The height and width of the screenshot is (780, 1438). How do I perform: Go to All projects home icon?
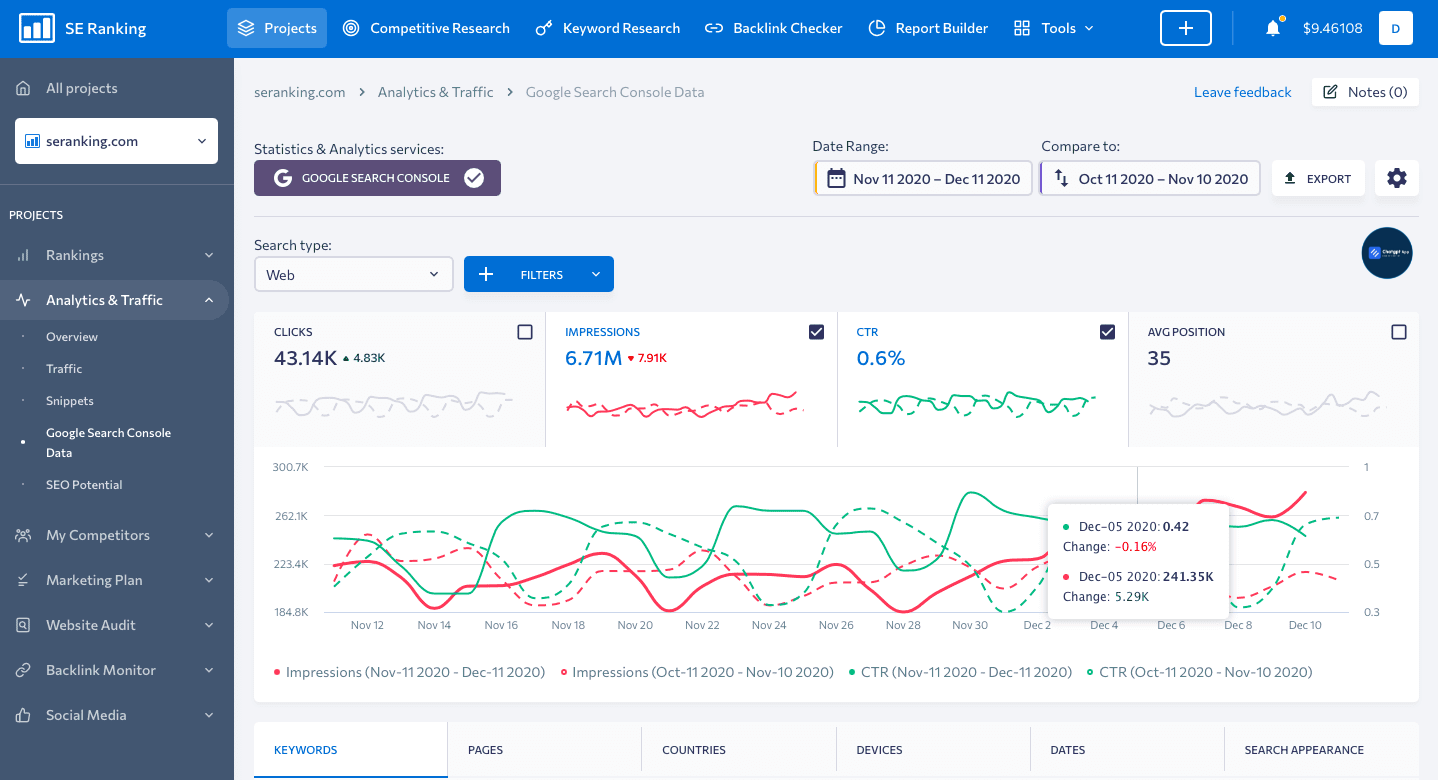pos(23,88)
